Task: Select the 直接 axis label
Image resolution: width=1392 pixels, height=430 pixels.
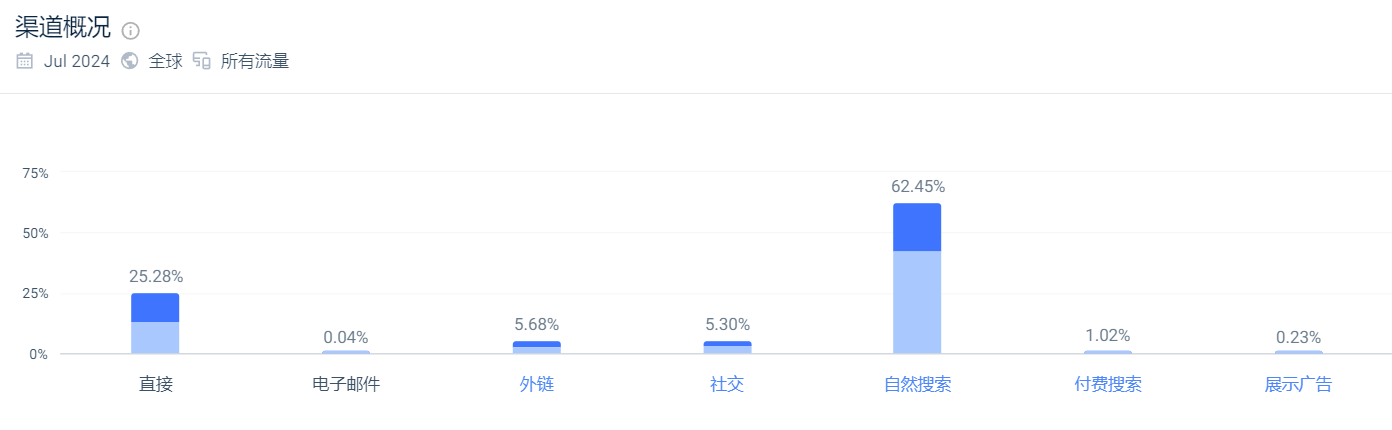Action: click(155, 384)
